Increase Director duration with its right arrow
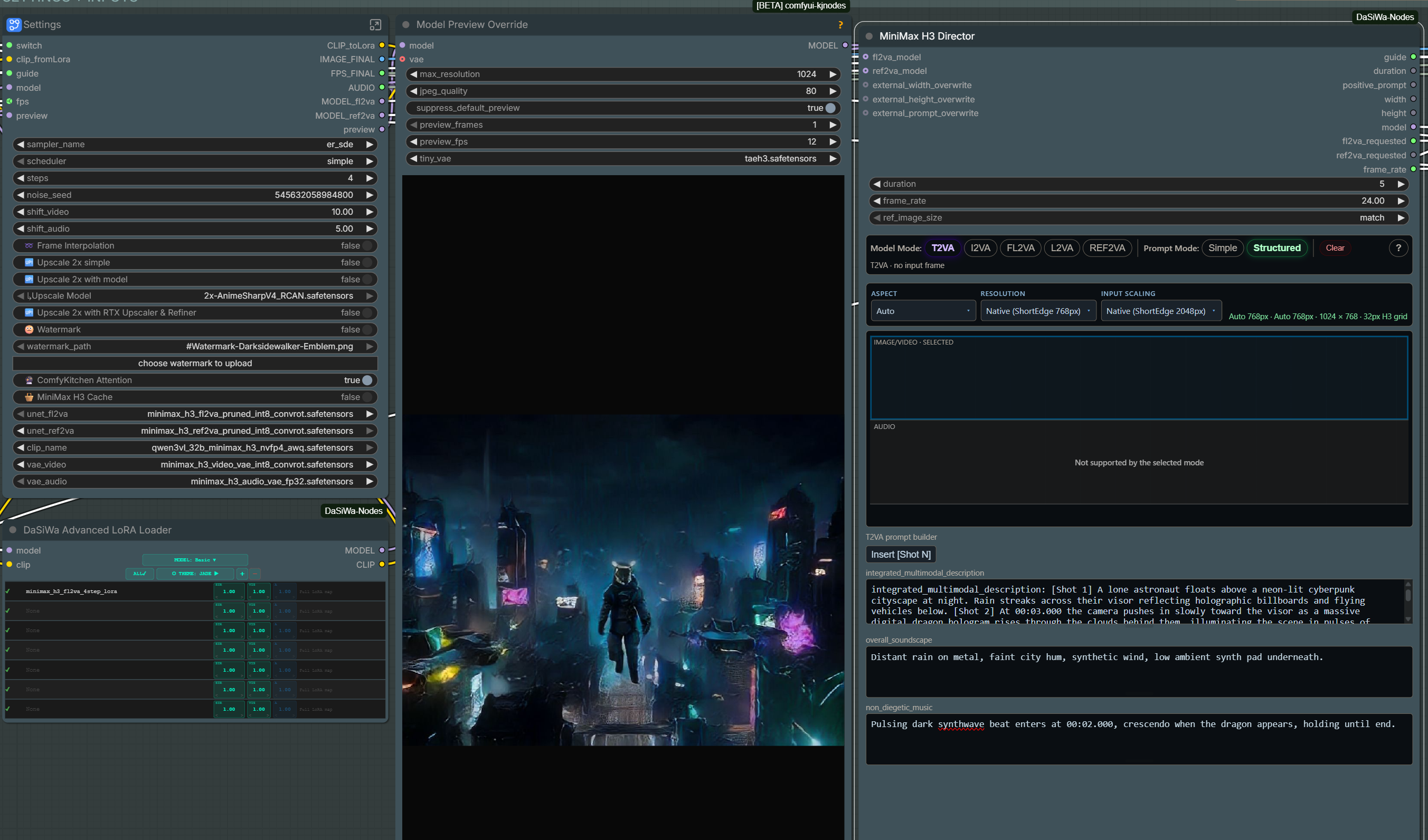The image size is (1428, 840). click(1401, 184)
